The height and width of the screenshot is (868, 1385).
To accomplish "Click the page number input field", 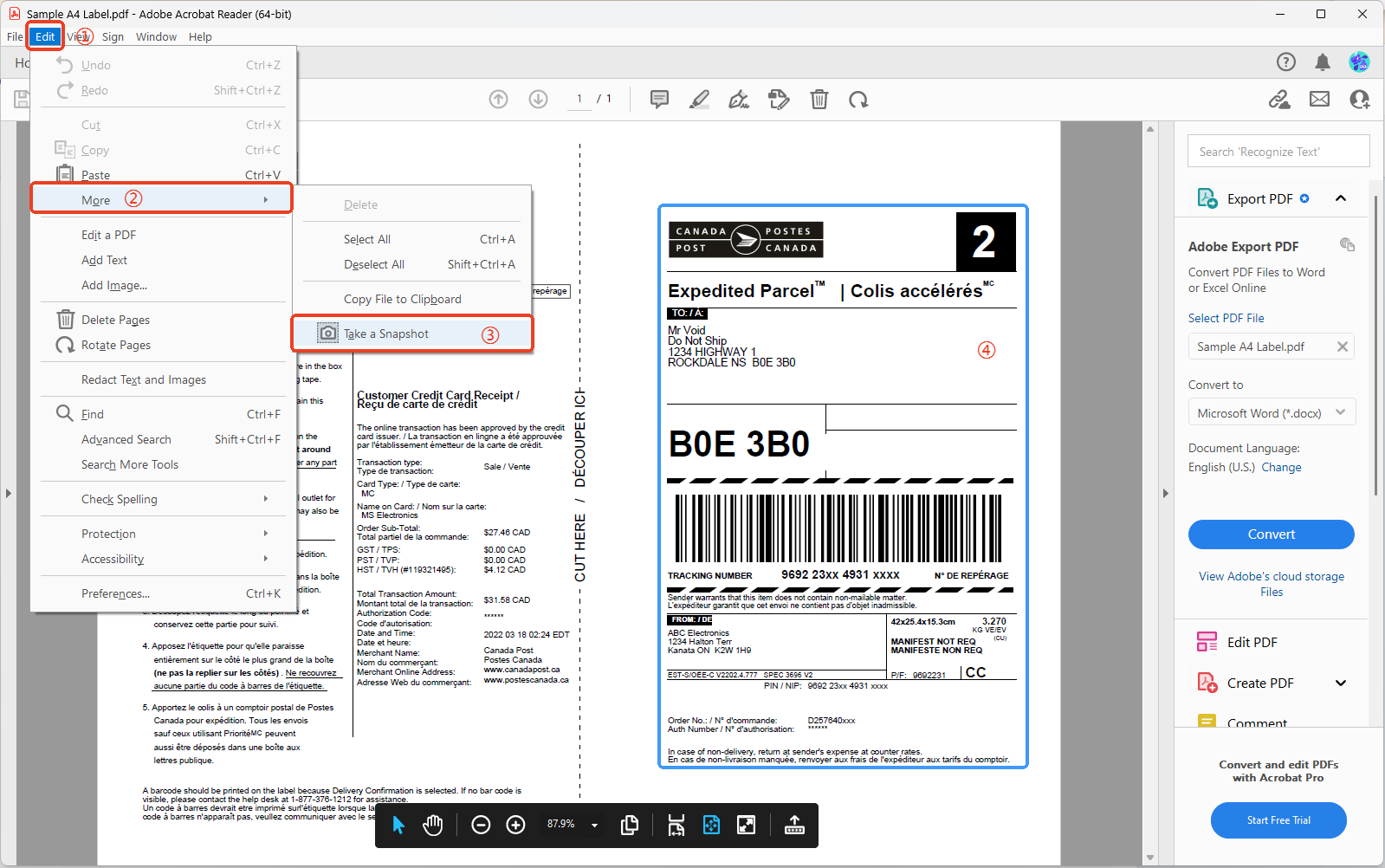I will 579,99.
